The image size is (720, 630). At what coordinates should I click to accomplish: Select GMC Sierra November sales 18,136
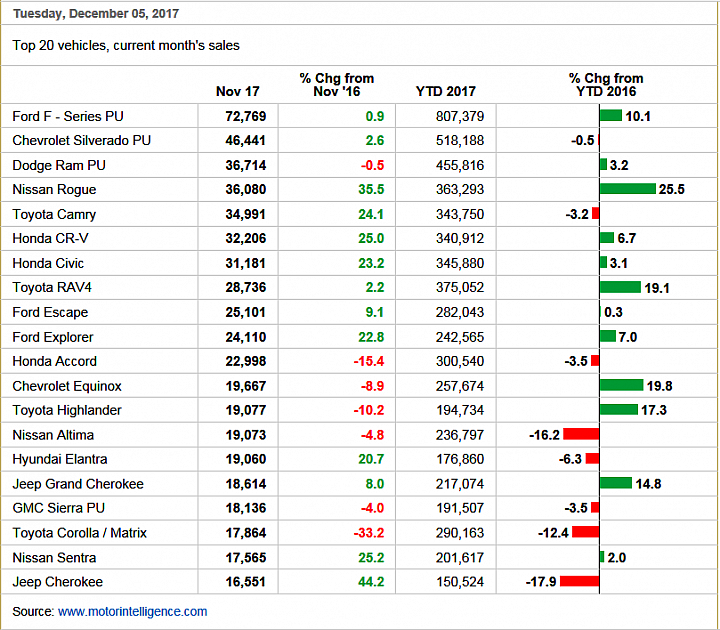tap(246, 508)
